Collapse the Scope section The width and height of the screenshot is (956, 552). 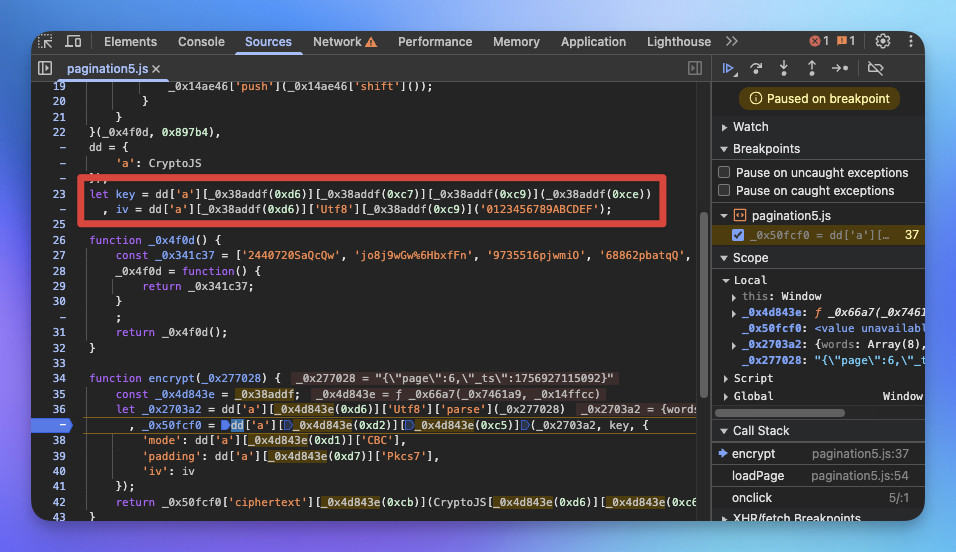[x=724, y=258]
